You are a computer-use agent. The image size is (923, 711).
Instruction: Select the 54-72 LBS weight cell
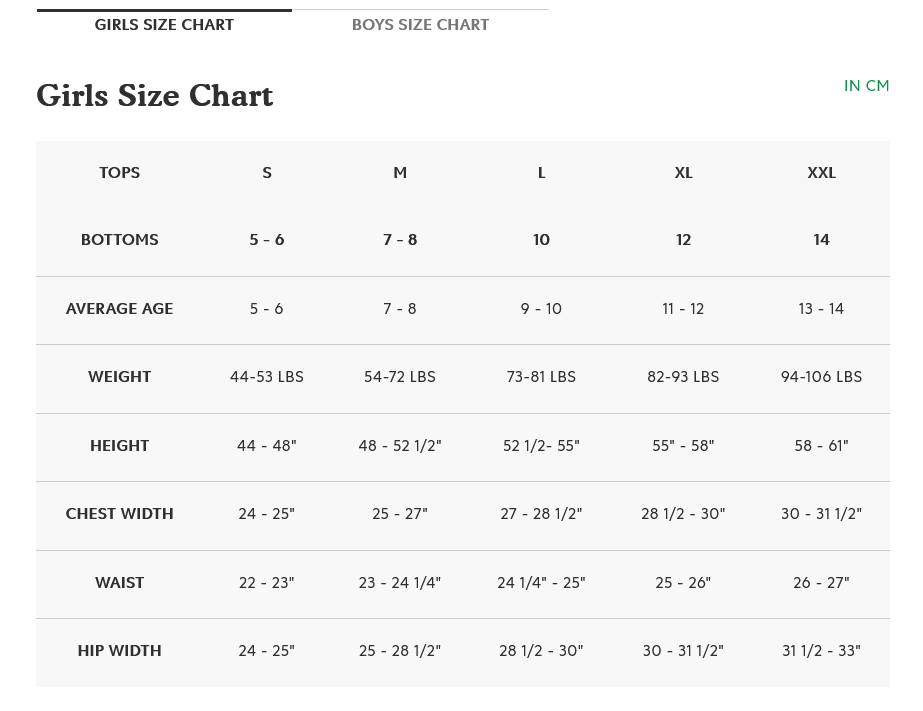(x=400, y=377)
